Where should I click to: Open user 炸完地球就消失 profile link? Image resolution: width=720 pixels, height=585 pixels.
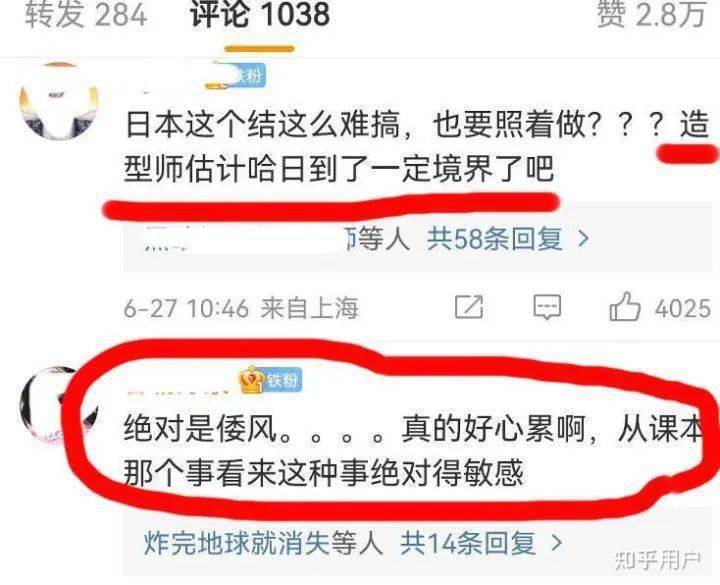coord(236,543)
